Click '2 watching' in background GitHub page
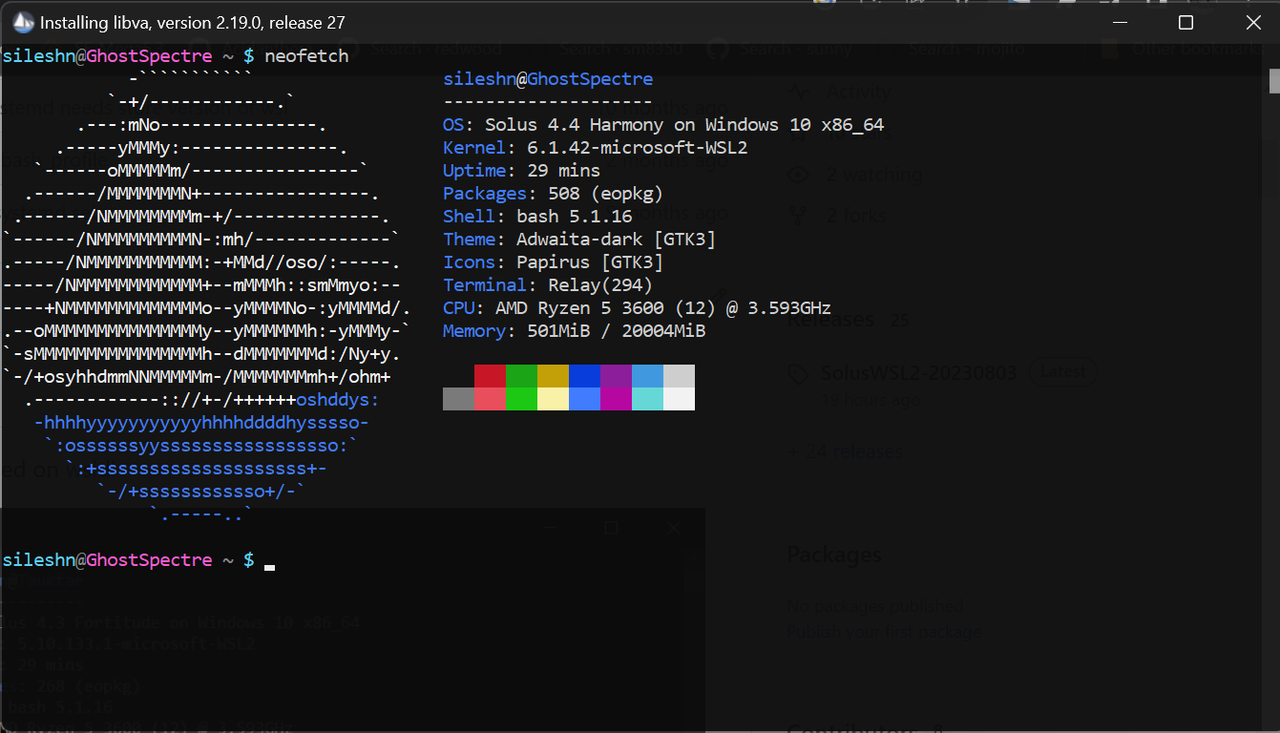Viewport: 1280px width, 733px height. [874, 174]
